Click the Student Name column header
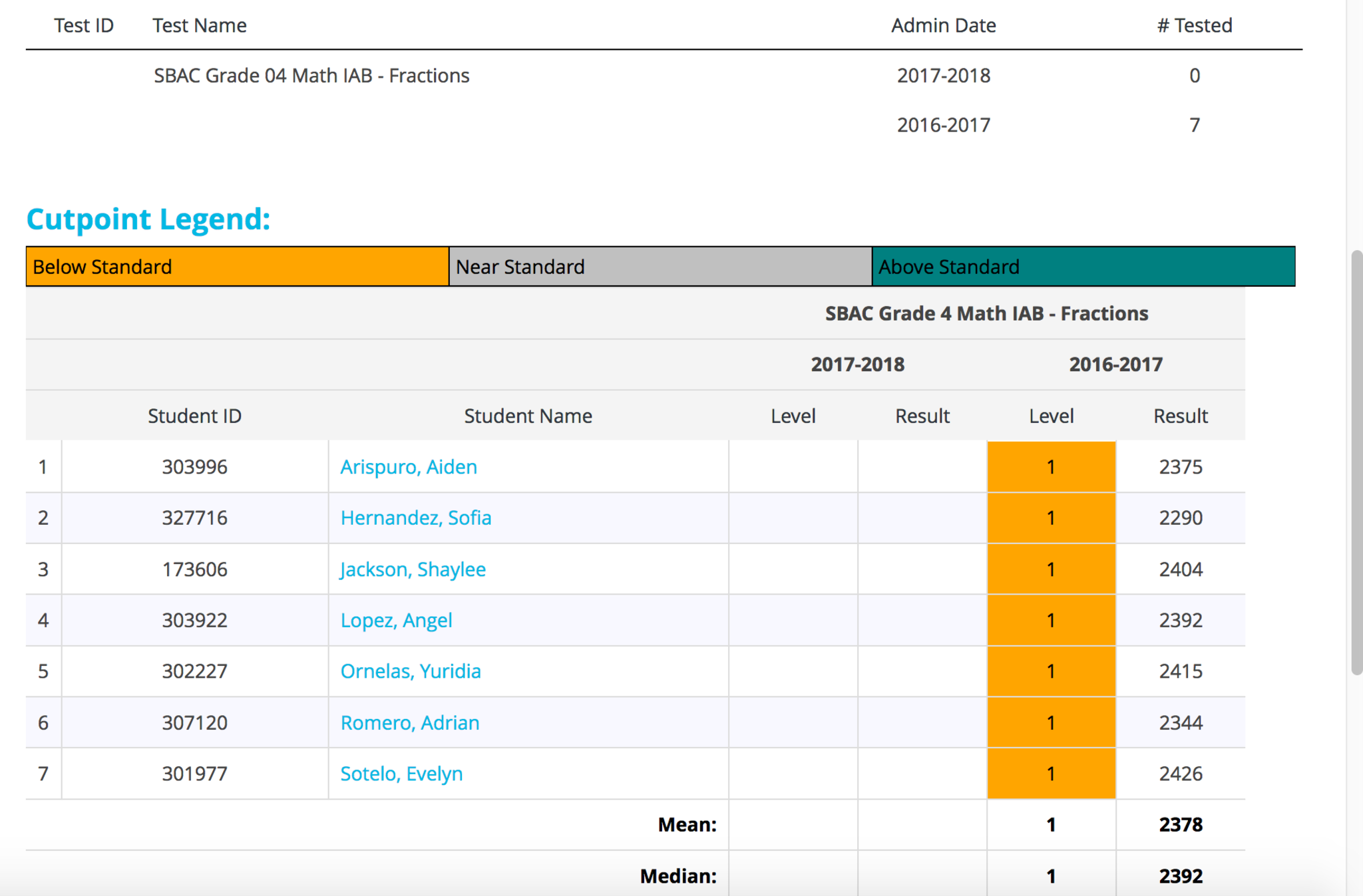This screenshot has width=1363, height=896. click(x=528, y=416)
